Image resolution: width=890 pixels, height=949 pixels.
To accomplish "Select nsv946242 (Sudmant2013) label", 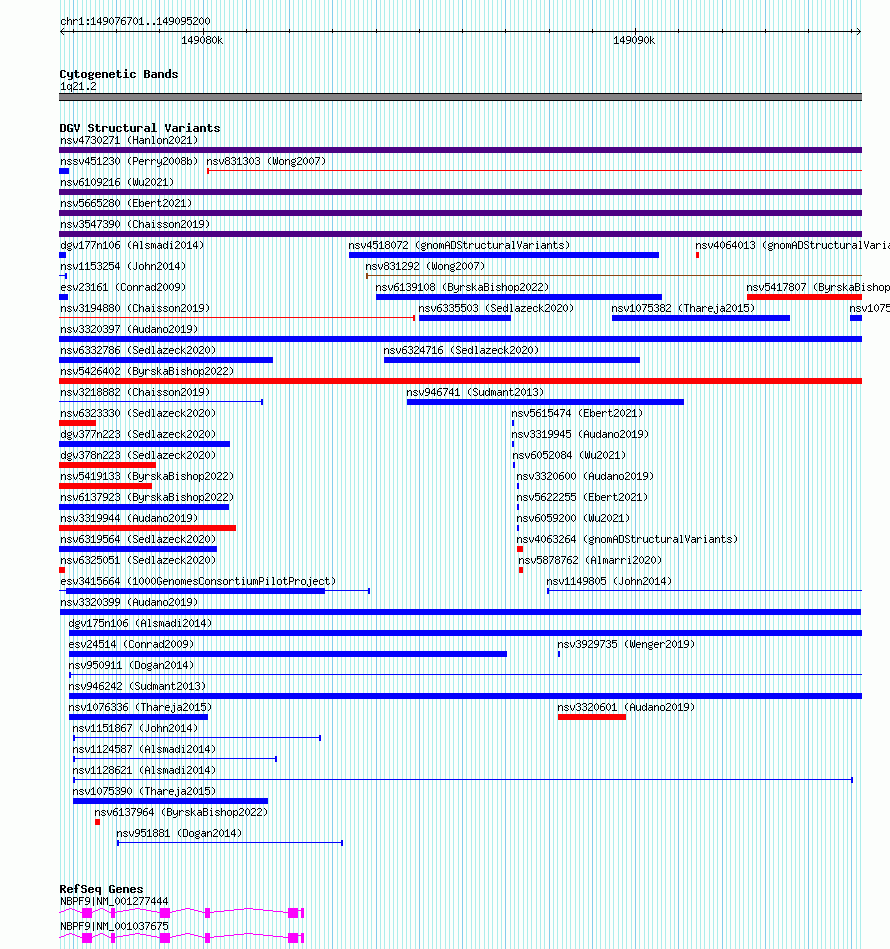I will tap(137, 687).
